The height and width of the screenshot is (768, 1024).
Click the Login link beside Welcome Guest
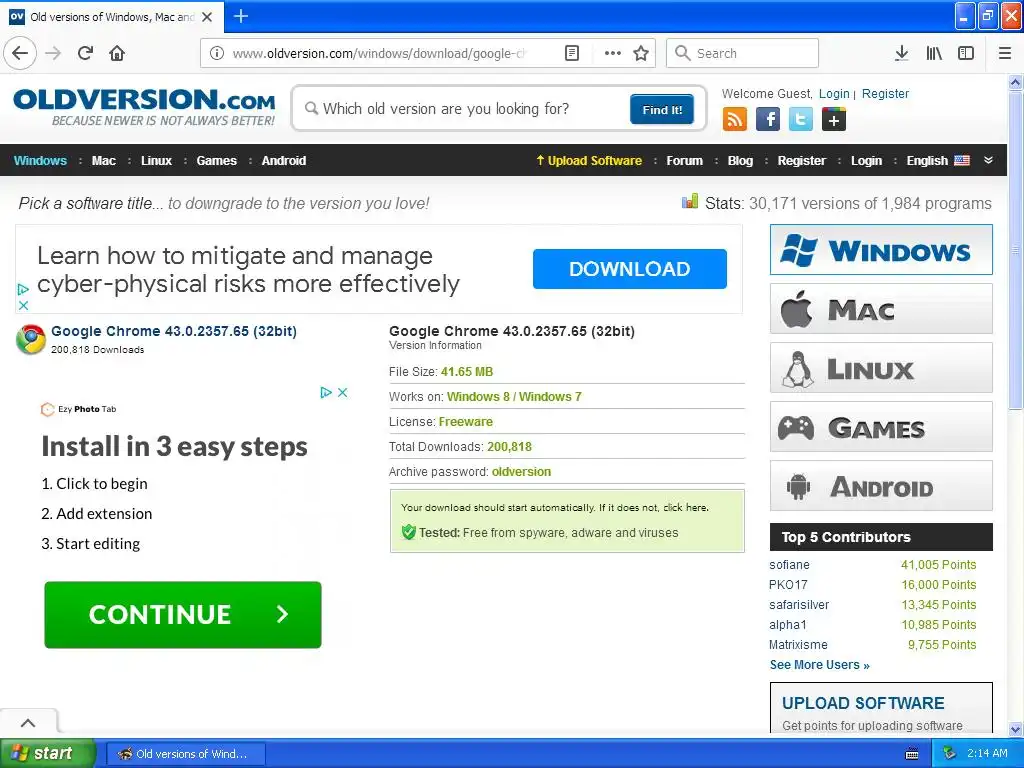[x=834, y=94]
